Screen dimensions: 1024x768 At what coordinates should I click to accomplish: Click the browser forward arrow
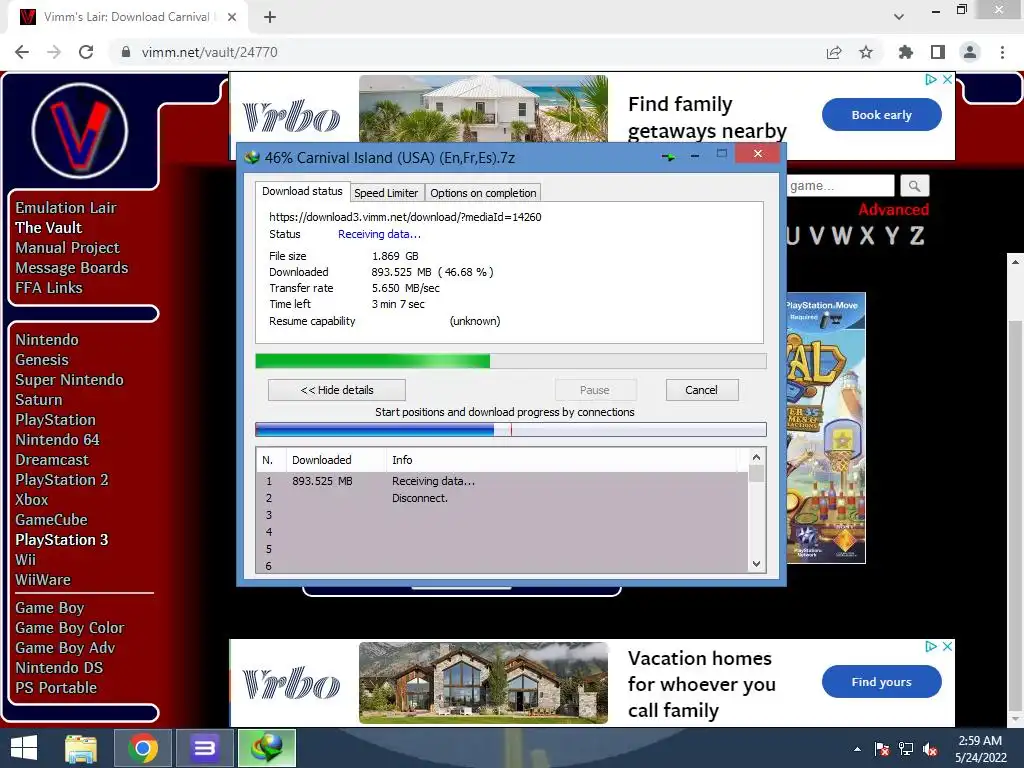[54, 52]
